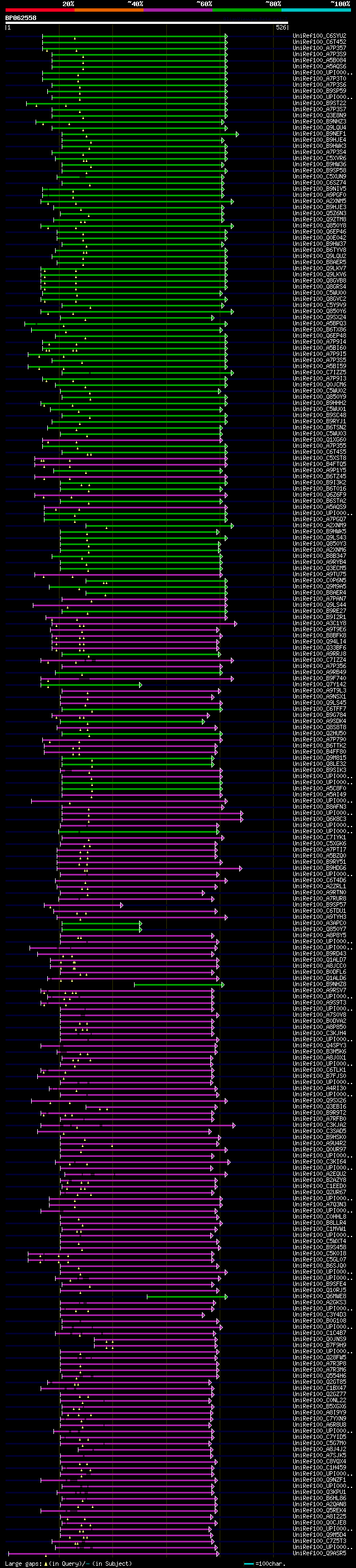356x1568 pixels.
Task: Click the white query sequence bar
Action: coord(147,23)
